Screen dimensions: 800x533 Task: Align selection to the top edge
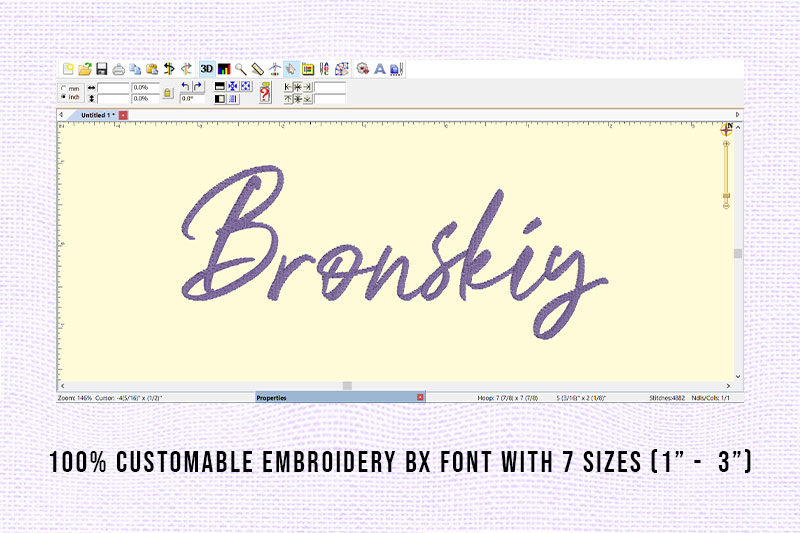click(x=288, y=99)
